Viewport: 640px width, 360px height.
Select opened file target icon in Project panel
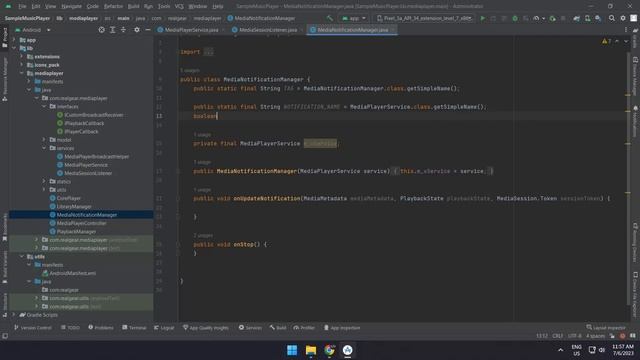pos(101,30)
